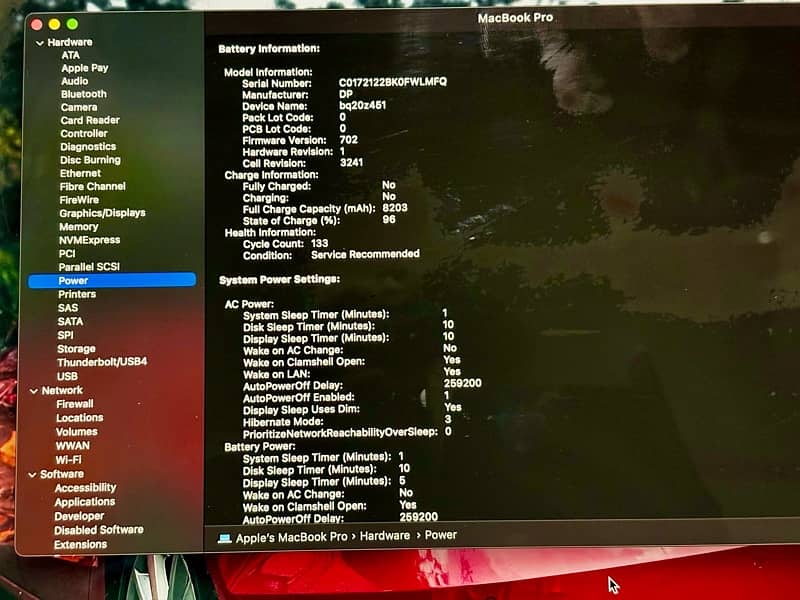
Task: Click the Hardware section header
Action: click(70, 42)
